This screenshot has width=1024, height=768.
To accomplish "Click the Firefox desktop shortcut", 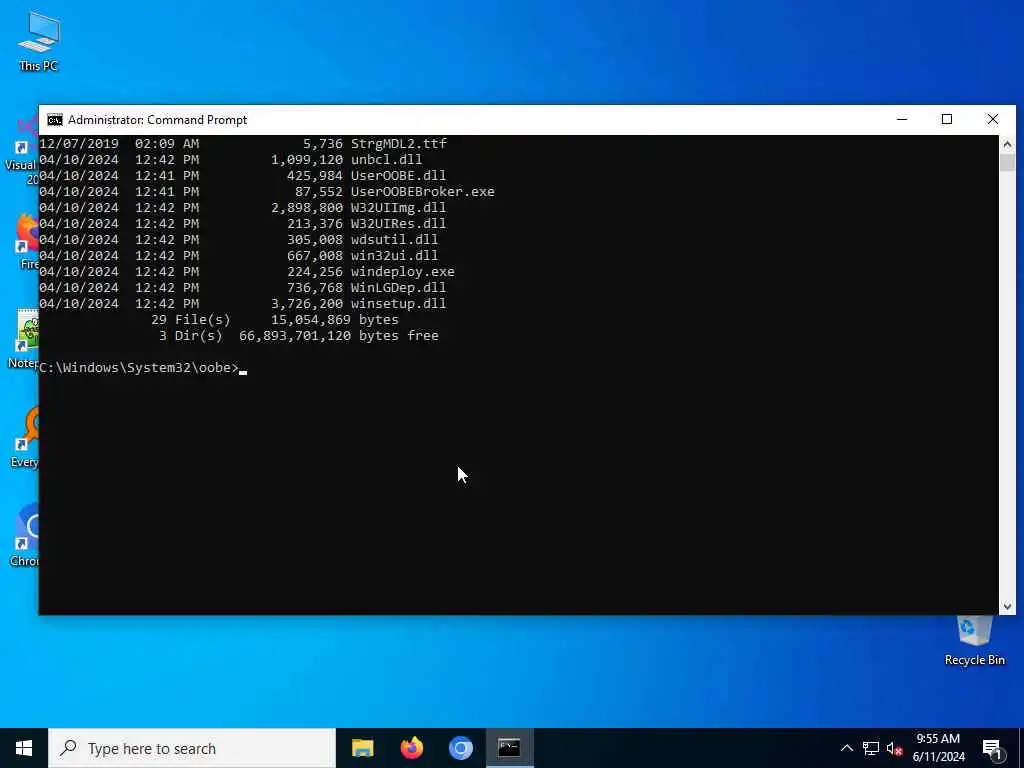I will [x=26, y=242].
